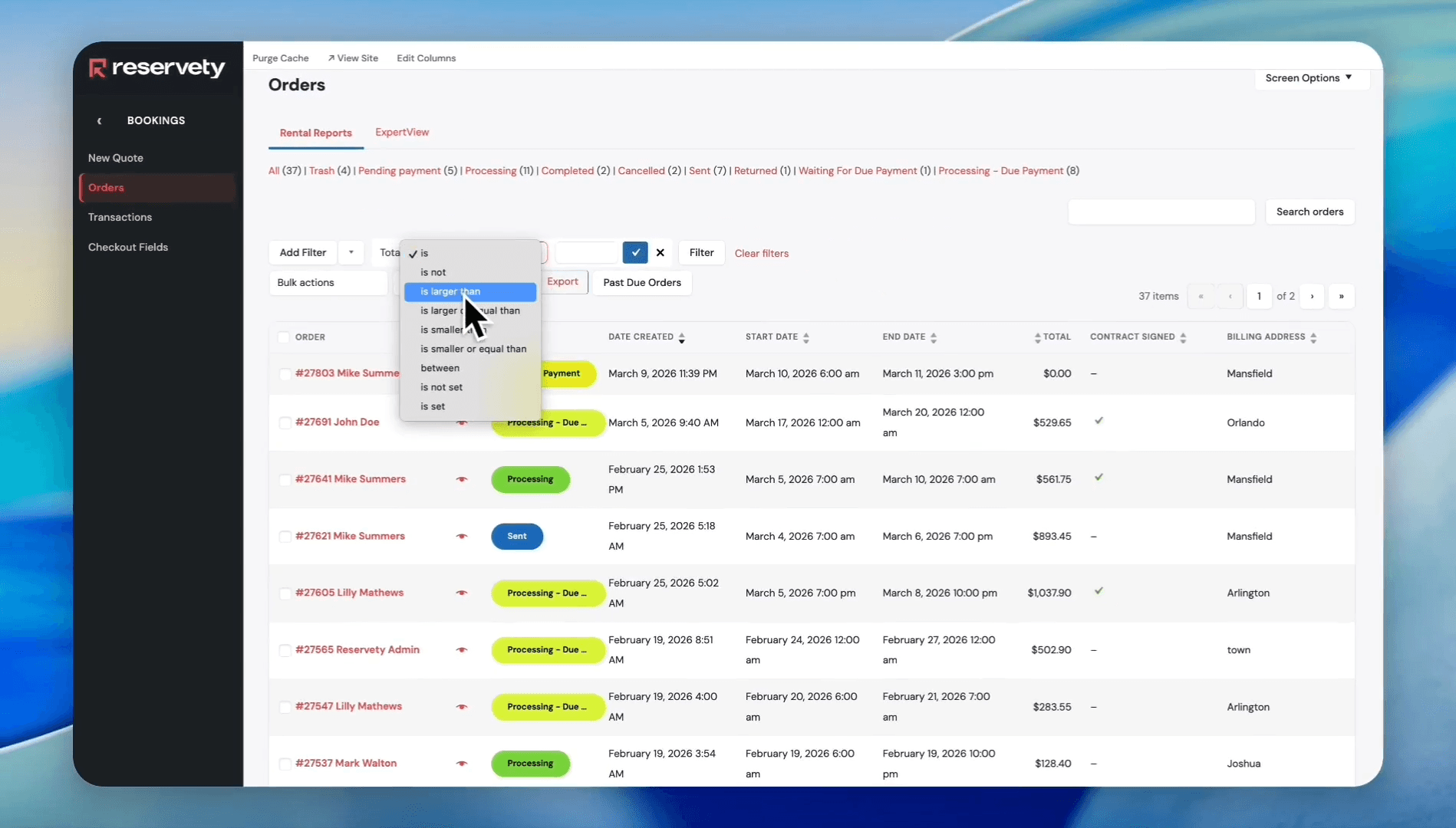Check order #27691 John Doe checkbox
The width and height of the screenshot is (1456, 828).
click(x=285, y=423)
